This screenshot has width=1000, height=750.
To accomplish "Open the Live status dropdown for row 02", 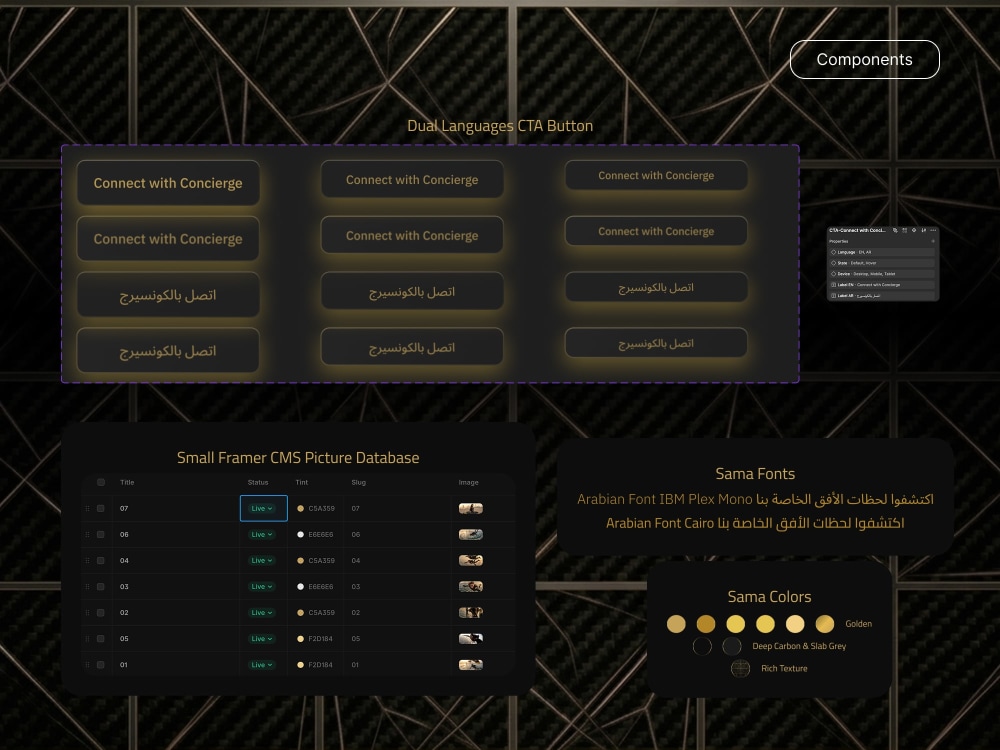I will click(x=261, y=612).
